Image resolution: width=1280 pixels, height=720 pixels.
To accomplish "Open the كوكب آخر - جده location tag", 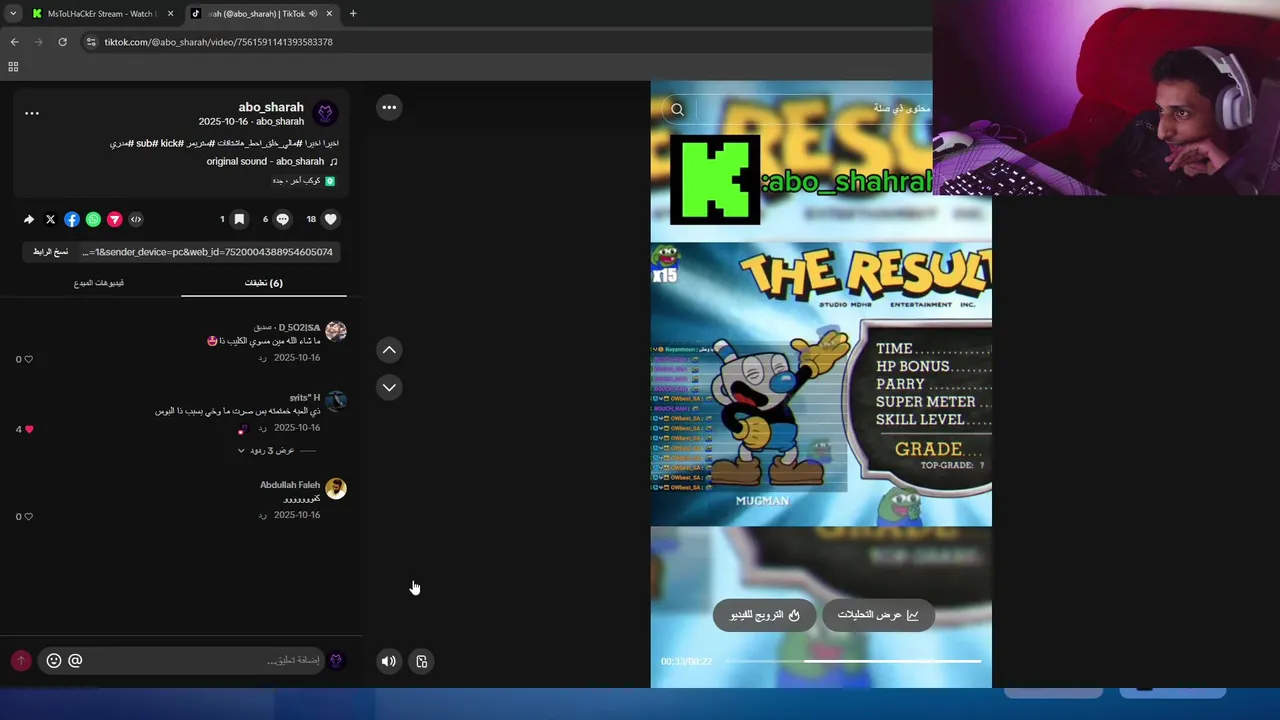I will [304, 181].
